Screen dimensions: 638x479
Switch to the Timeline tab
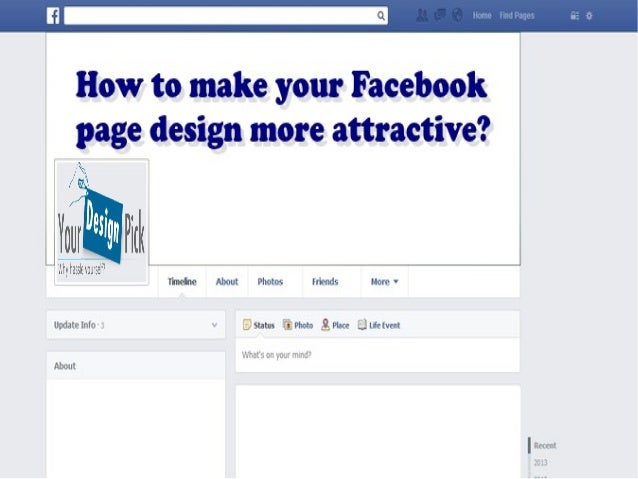click(x=182, y=282)
